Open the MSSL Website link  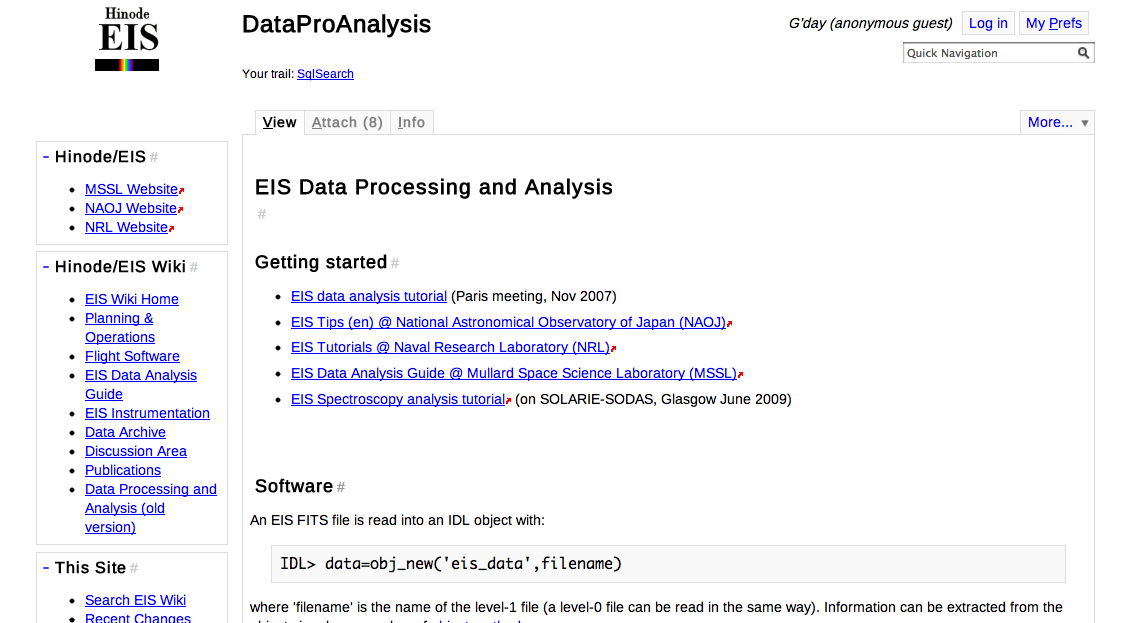pyautogui.click(x=131, y=189)
